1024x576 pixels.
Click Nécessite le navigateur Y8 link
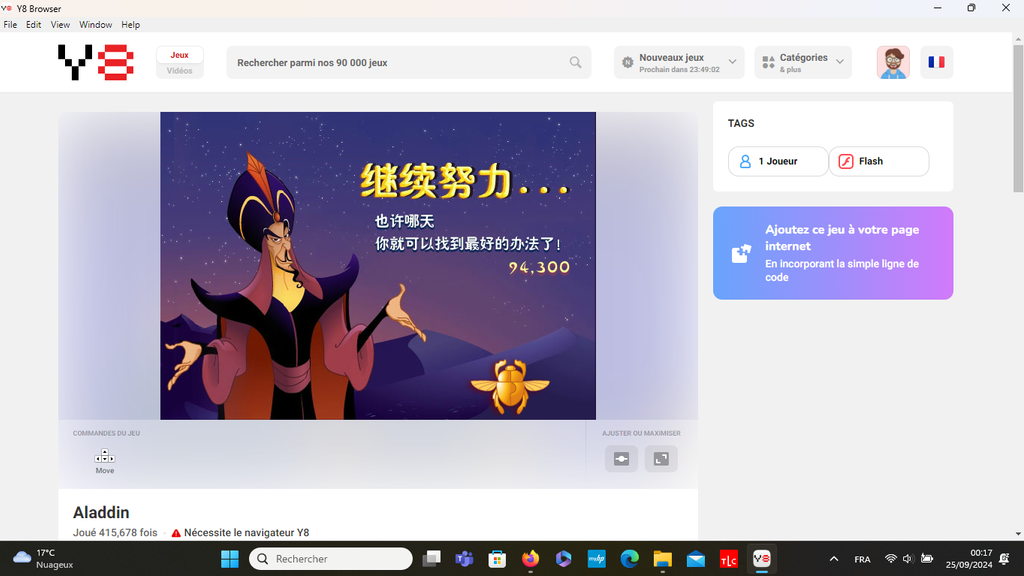coord(246,533)
